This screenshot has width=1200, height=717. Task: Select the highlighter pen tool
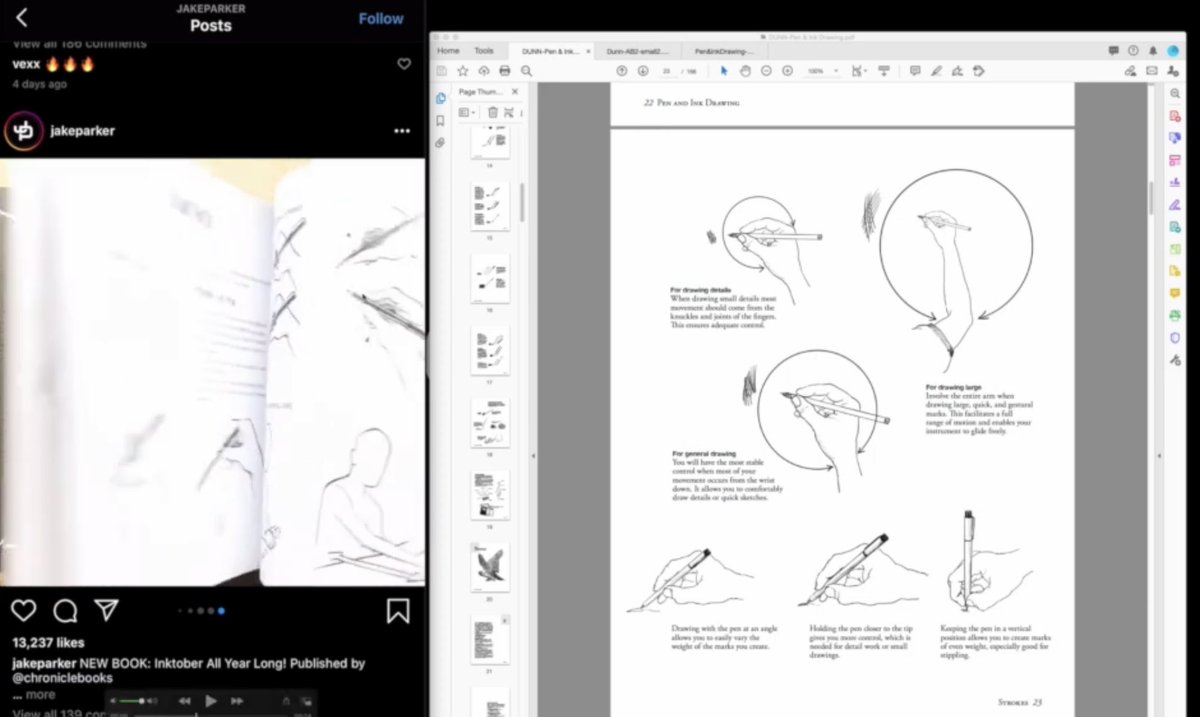click(936, 71)
